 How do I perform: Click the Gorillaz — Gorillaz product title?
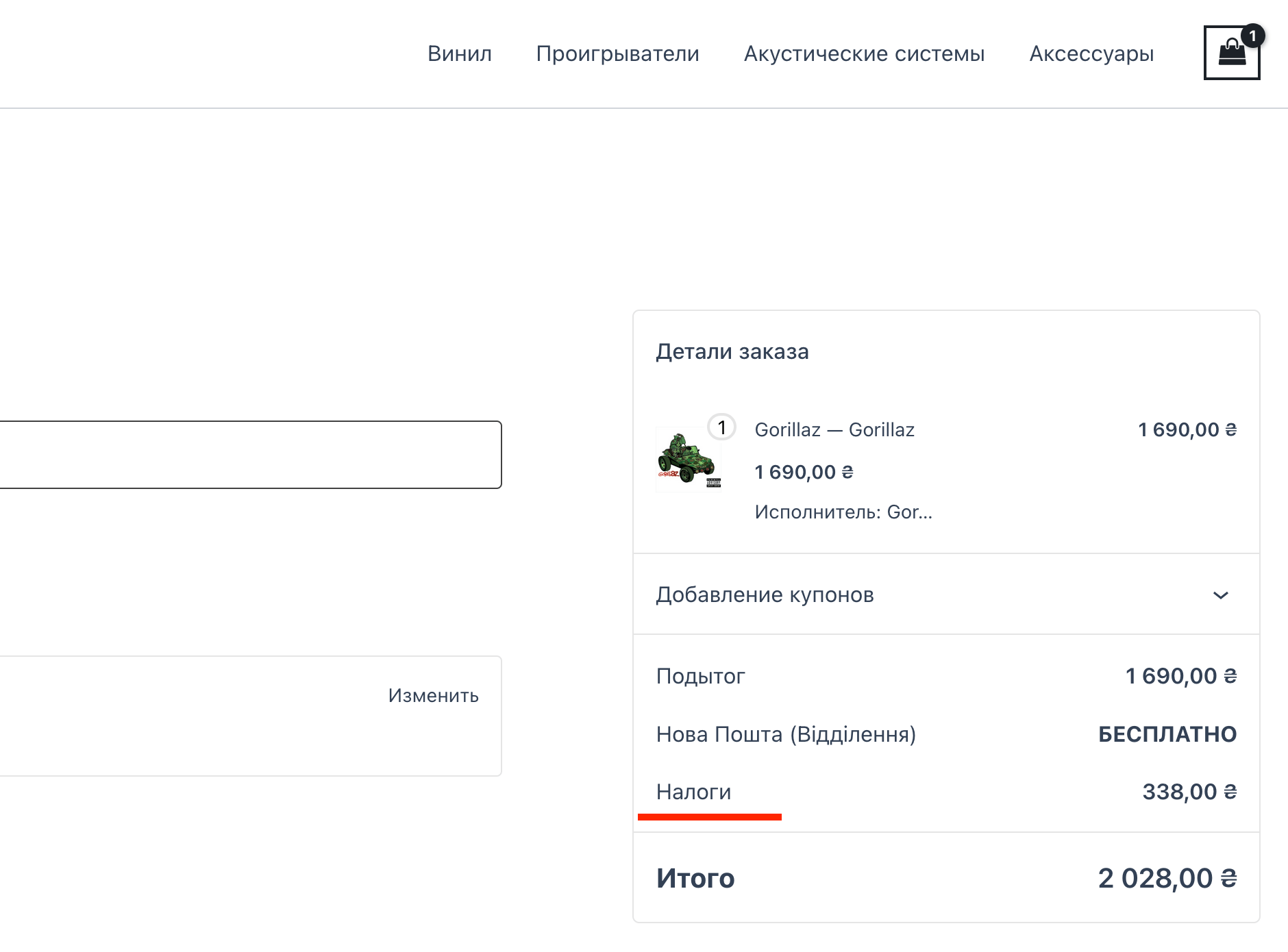pyautogui.click(x=834, y=429)
